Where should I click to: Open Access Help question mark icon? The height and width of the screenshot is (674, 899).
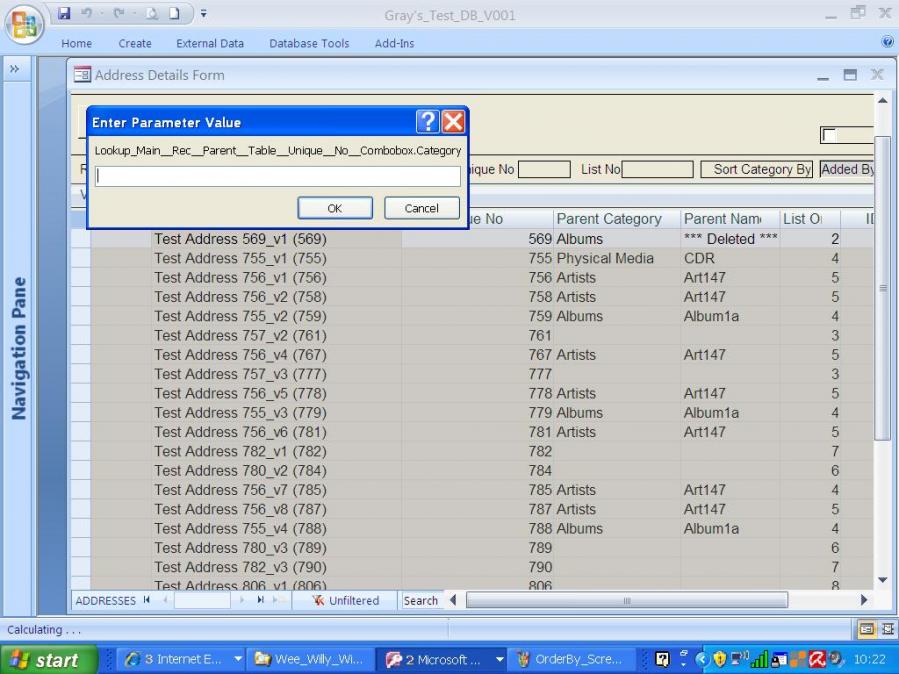point(887,42)
